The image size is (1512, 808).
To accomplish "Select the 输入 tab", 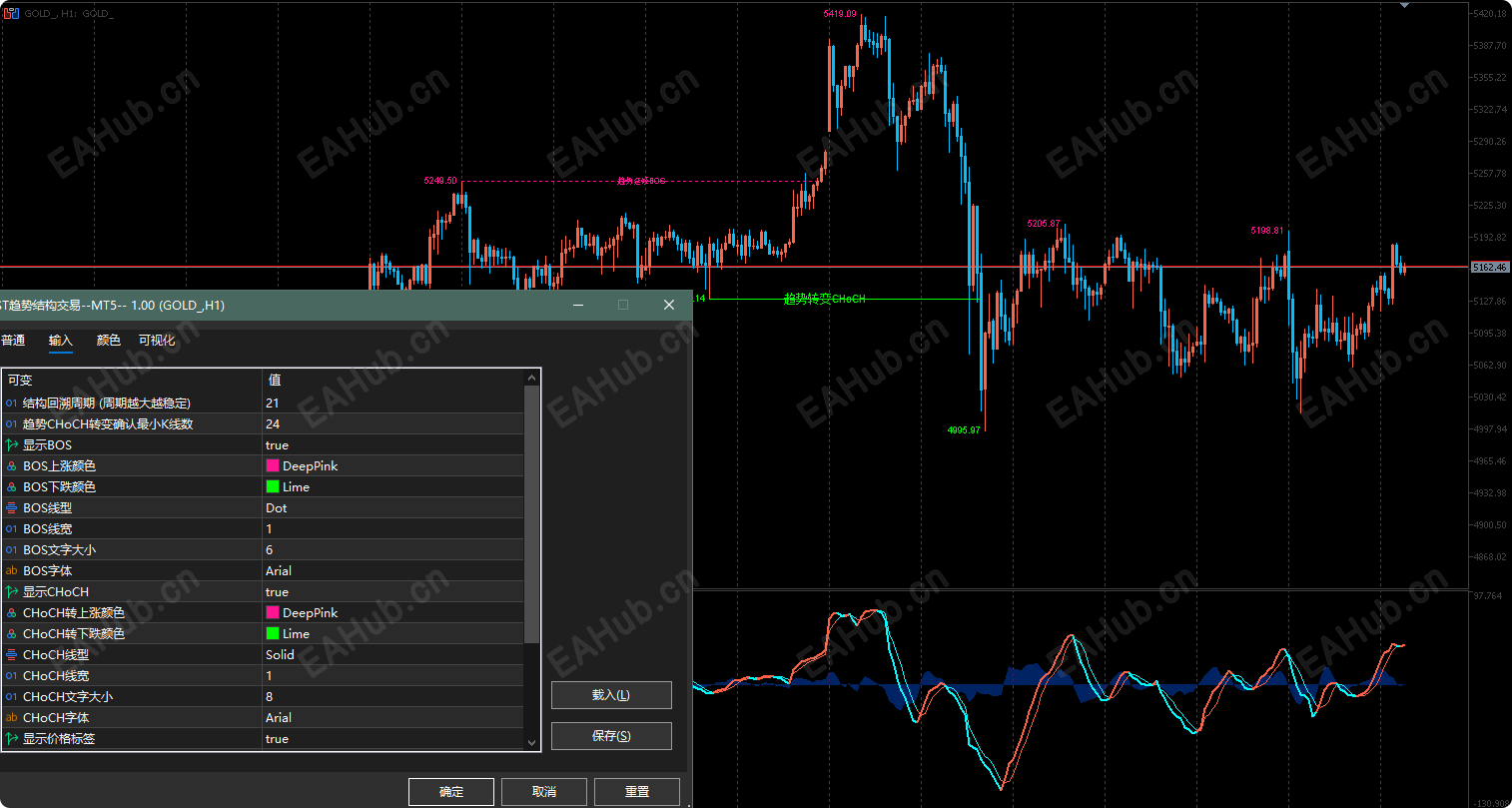I will click(61, 341).
